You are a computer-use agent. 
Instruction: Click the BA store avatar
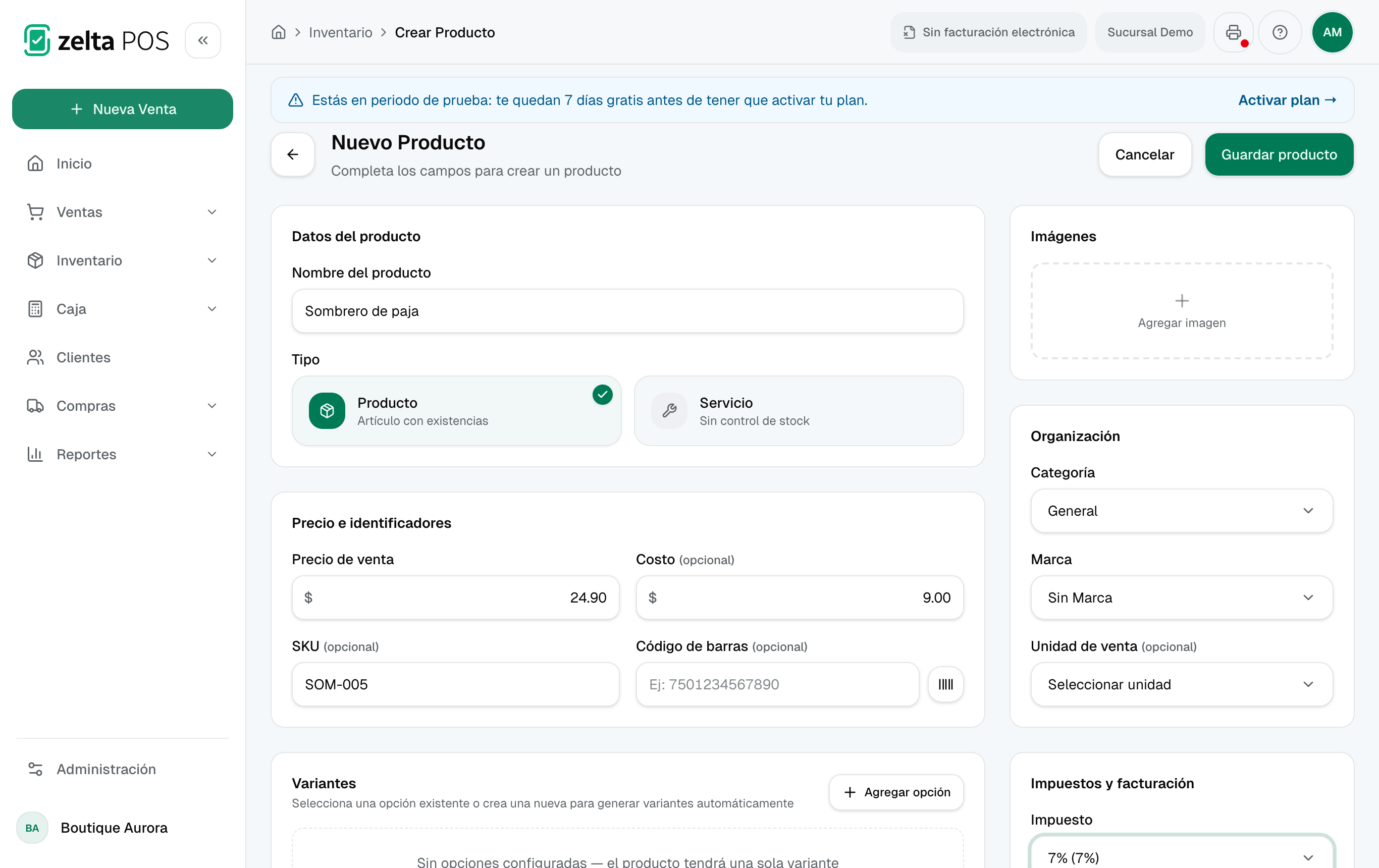point(32,828)
